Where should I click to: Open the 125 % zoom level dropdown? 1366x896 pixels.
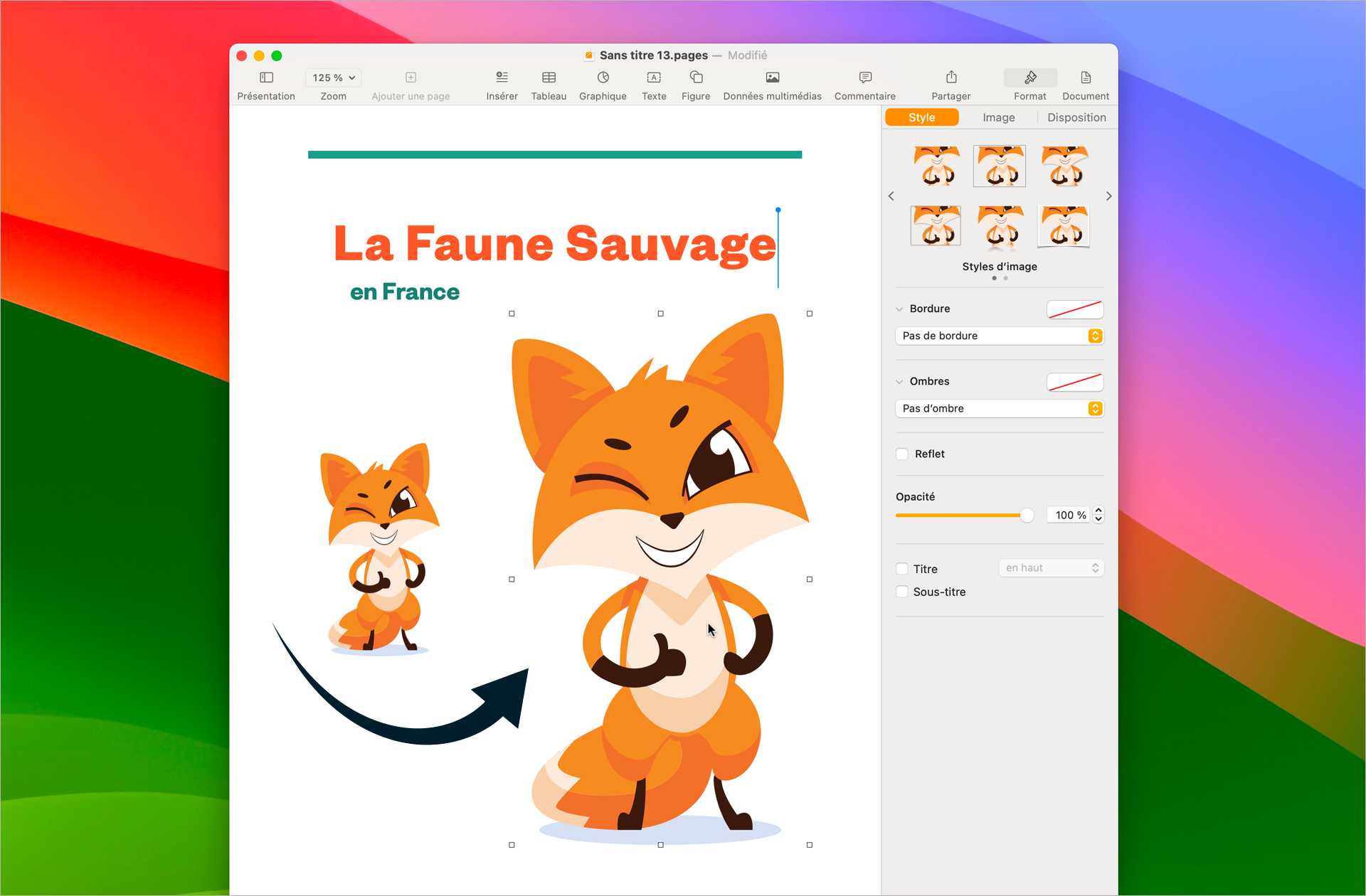coord(333,78)
